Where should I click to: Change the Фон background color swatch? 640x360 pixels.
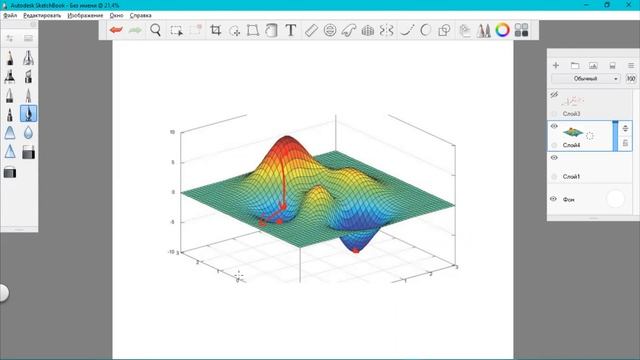tap(615, 199)
